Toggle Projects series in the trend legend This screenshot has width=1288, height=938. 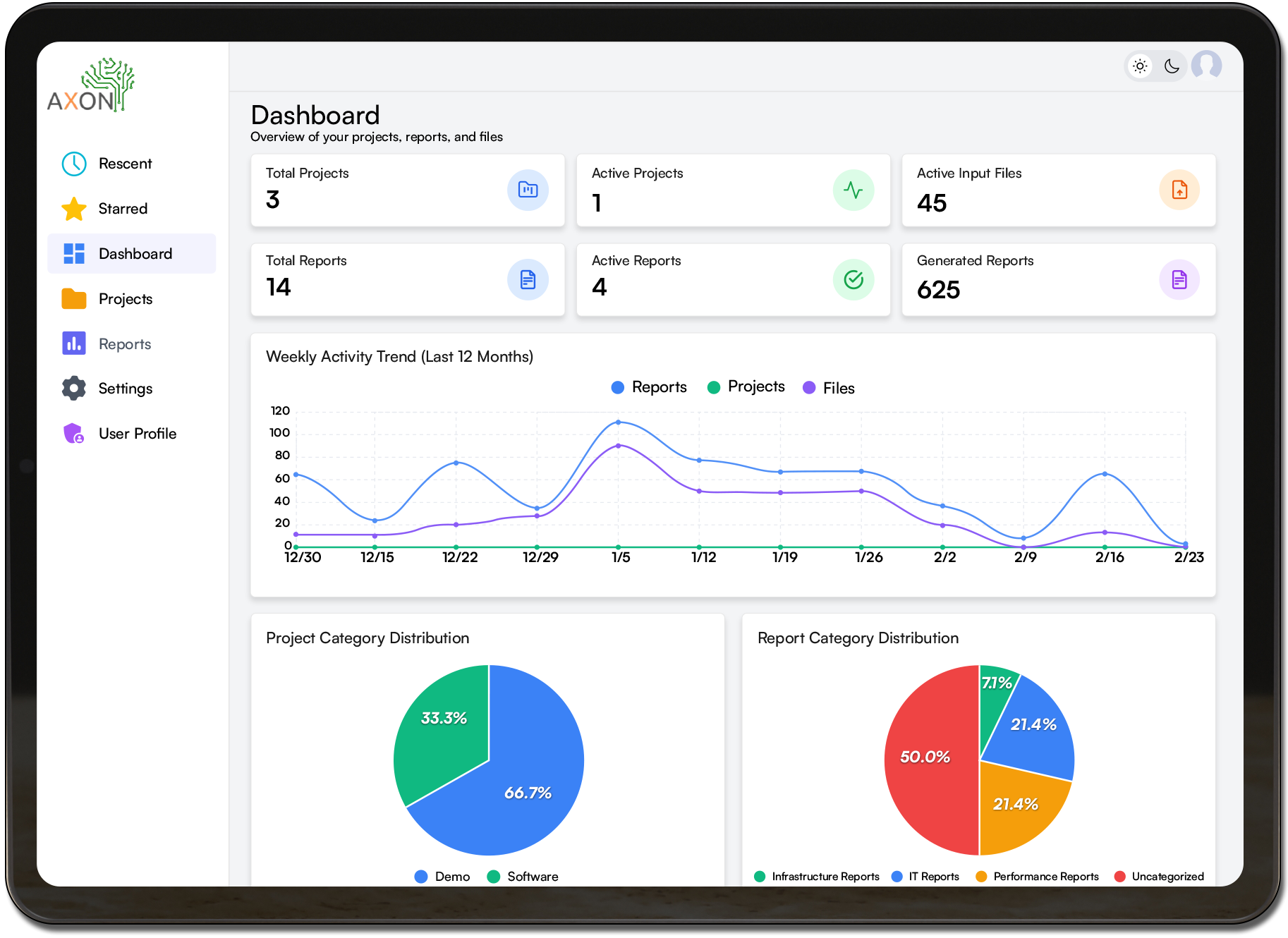746,386
